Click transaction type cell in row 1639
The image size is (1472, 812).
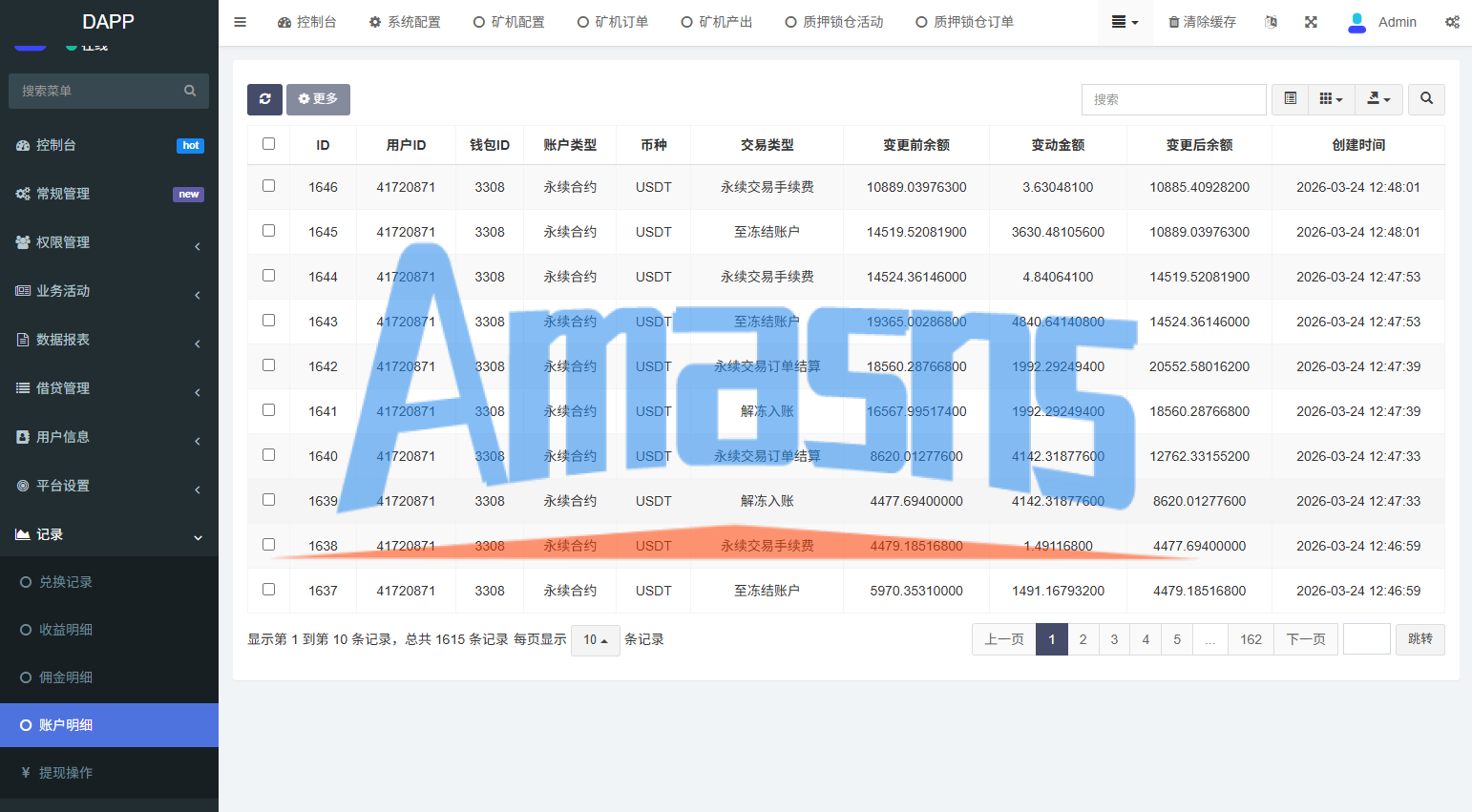click(768, 501)
